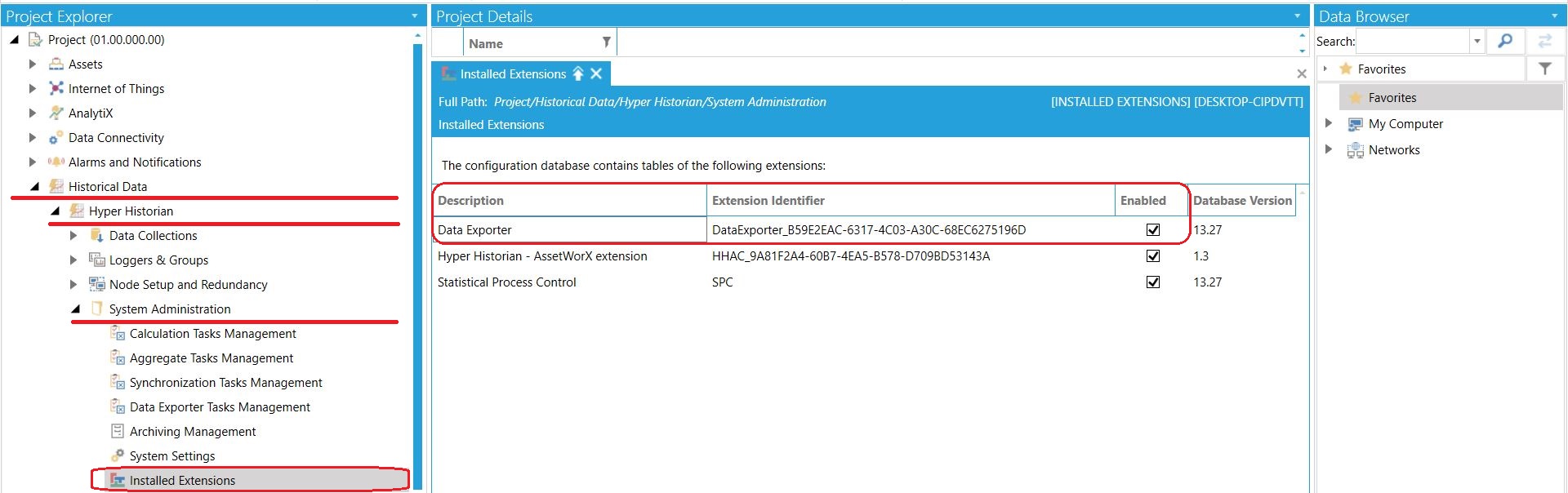Click the Loggers & Groups icon
The image size is (1568, 493).
click(96, 260)
